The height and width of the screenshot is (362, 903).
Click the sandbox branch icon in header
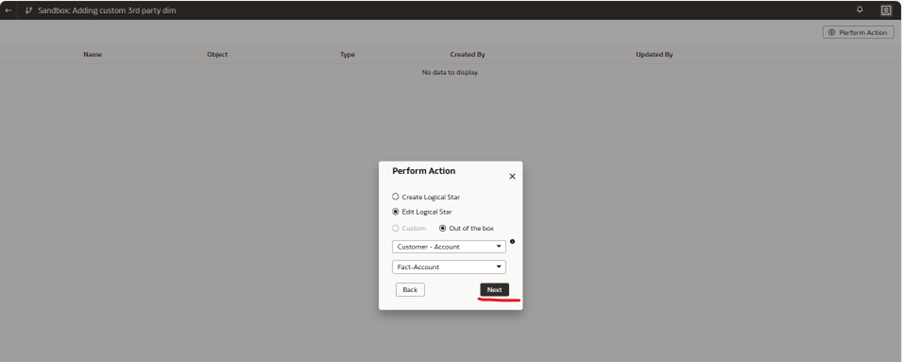[x=28, y=10]
